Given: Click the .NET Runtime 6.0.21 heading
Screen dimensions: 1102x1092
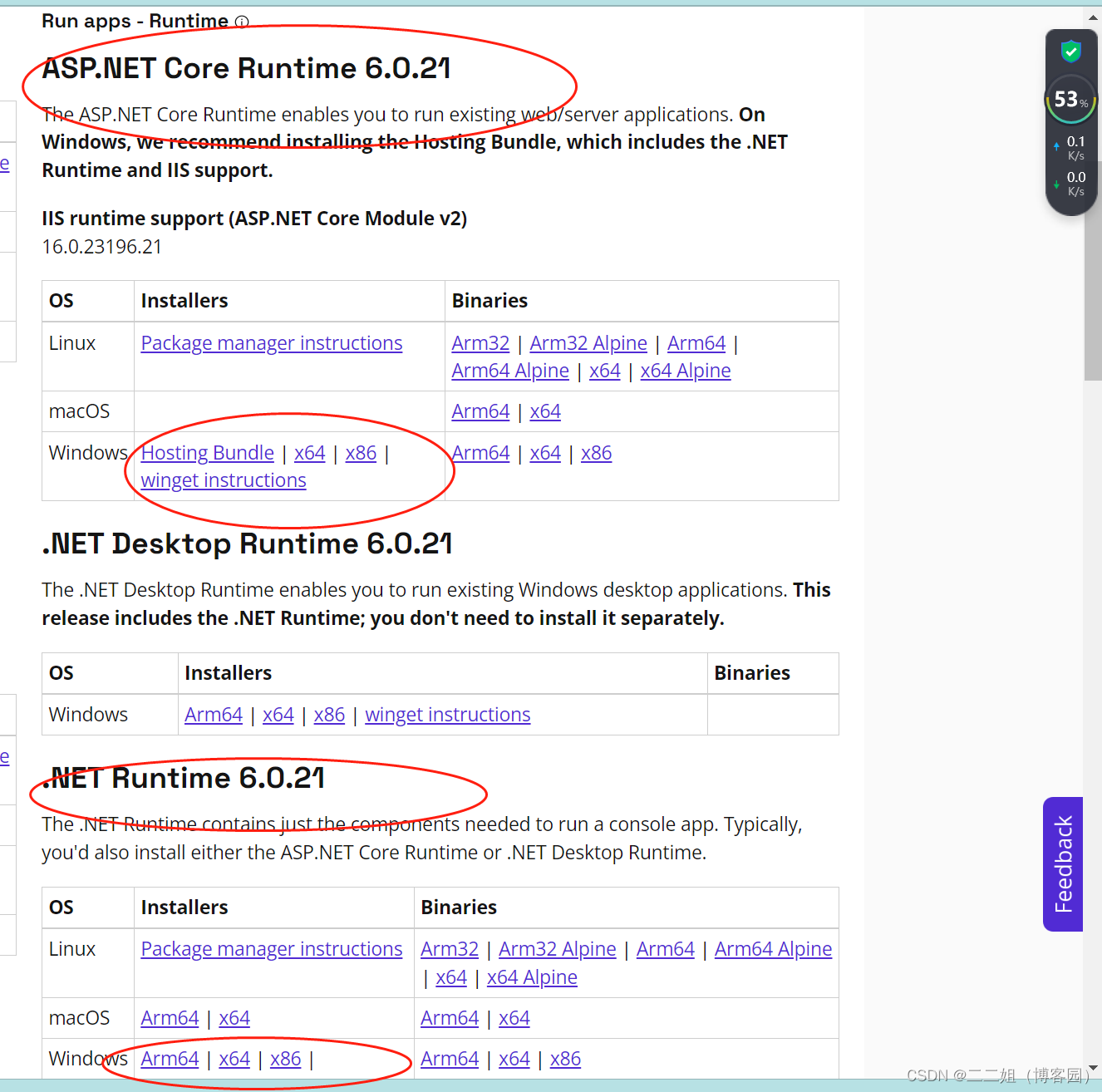Looking at the screenshot, I should coord(184,778).
